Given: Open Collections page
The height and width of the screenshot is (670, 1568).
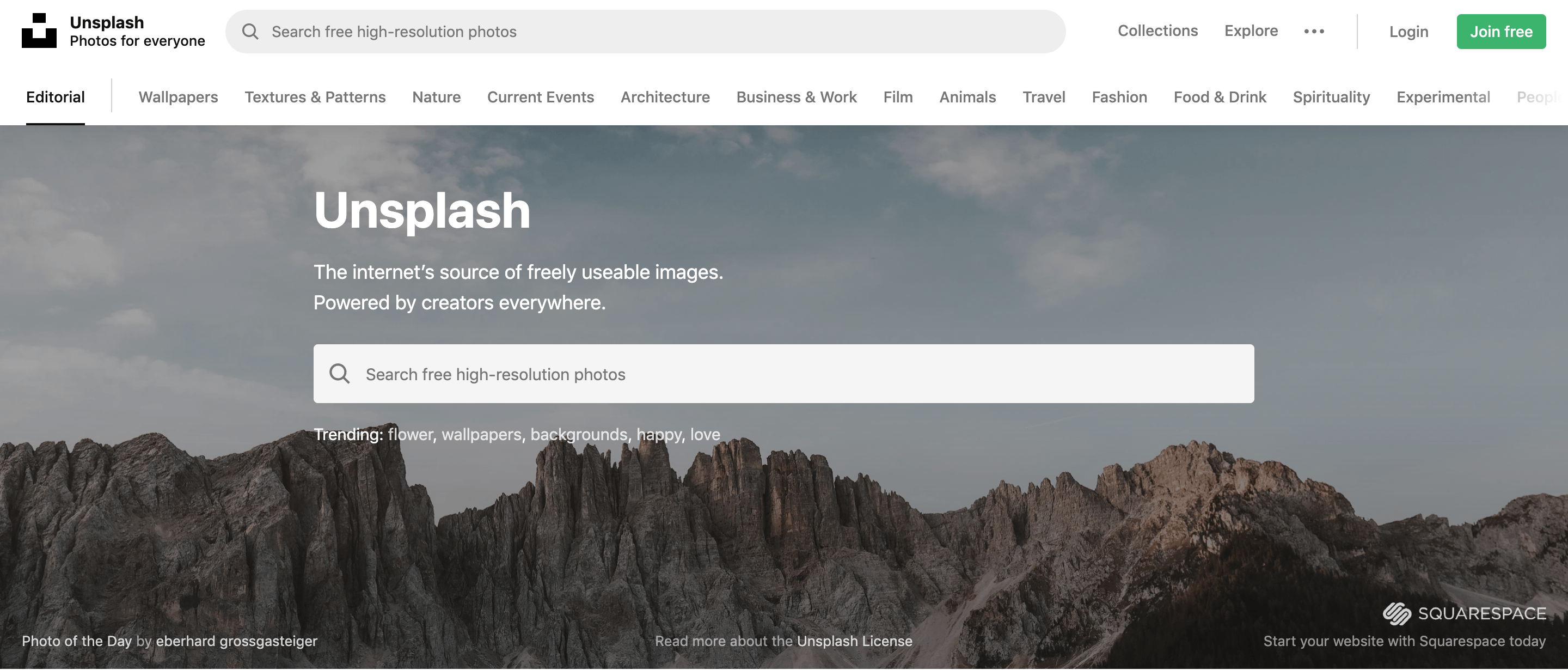Looking at the screenshot, I should coord(1157,31).
